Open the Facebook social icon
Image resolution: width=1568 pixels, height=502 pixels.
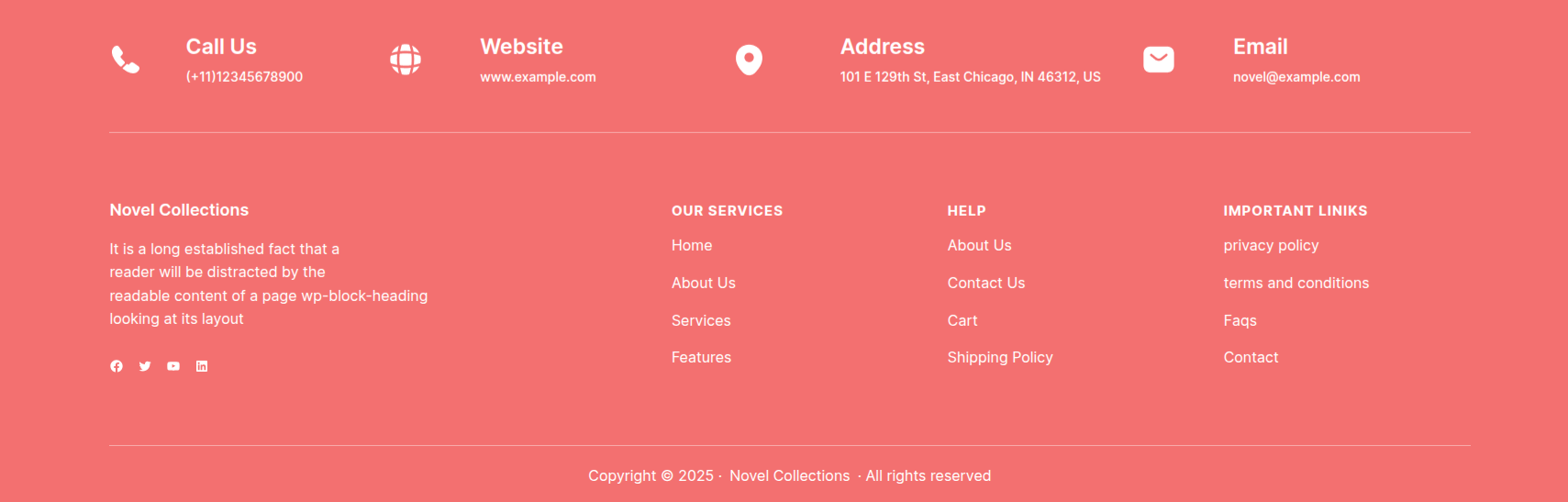click(117, 366)
